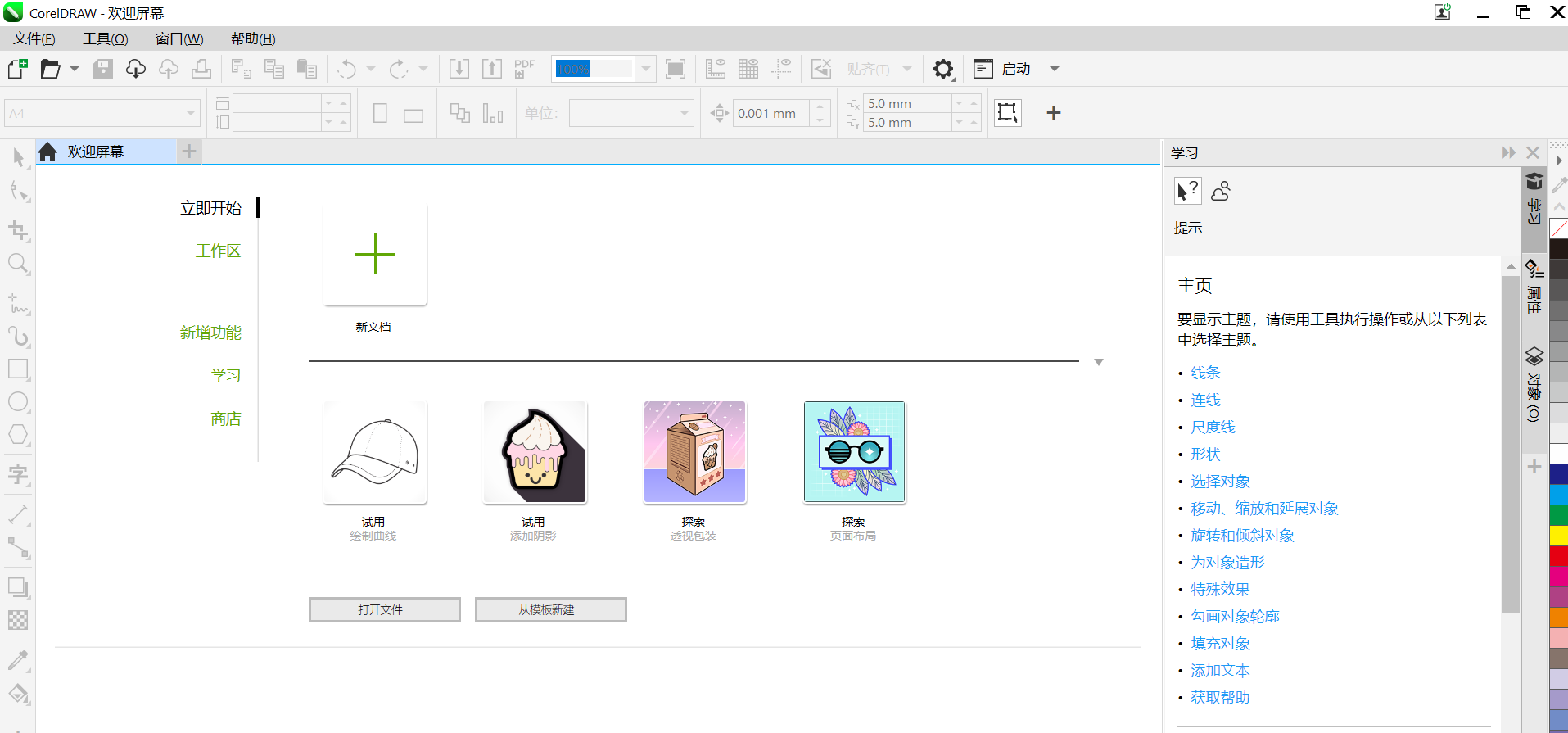Click the New Document toolbar icon
Image resolution: width=1568 pixels, height=733 pixels.
17,69
